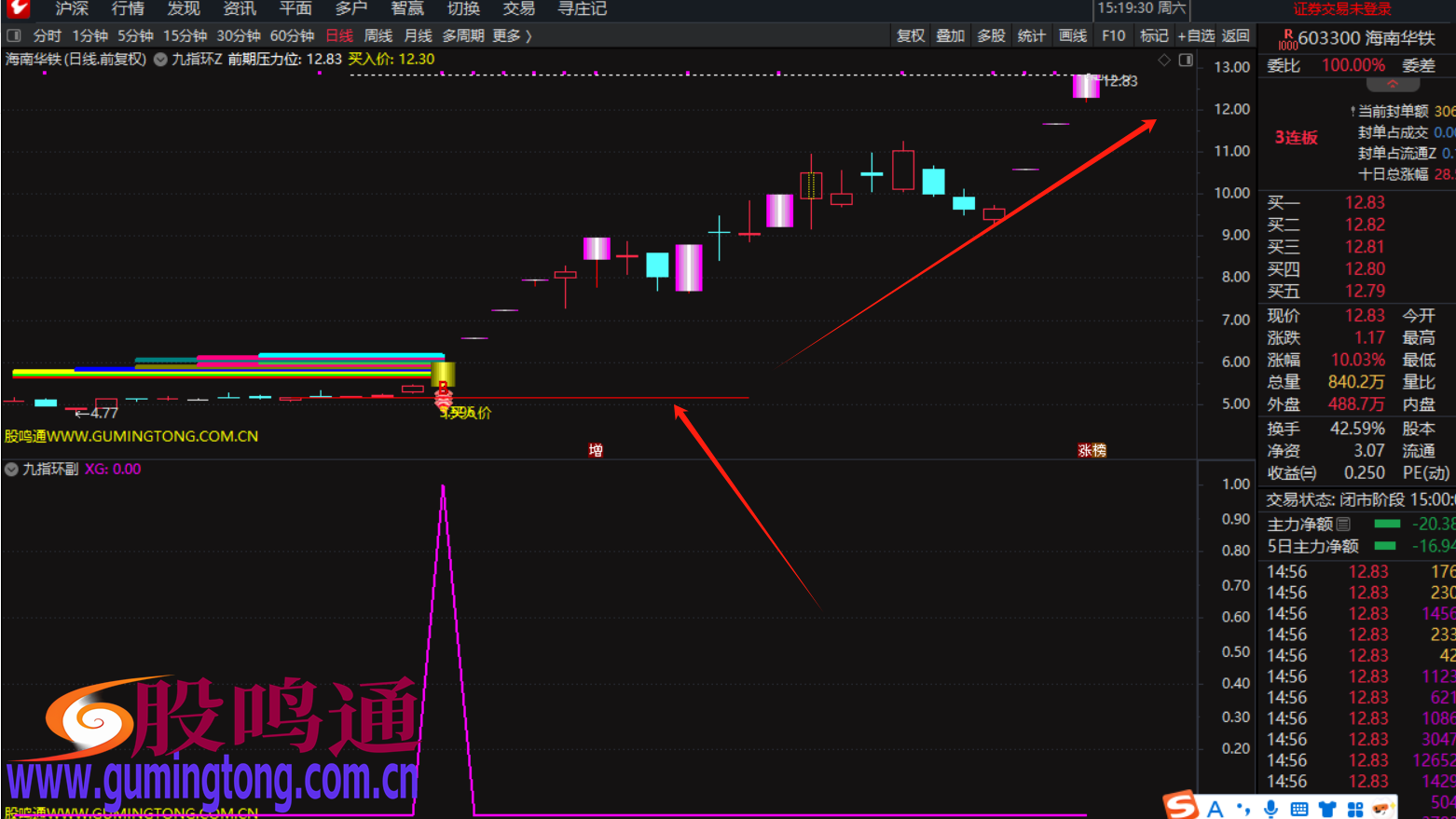Viewport: 1456px width, 819px height.
Task: Click the microphone voice input icon
Action: pos(1271,808)
